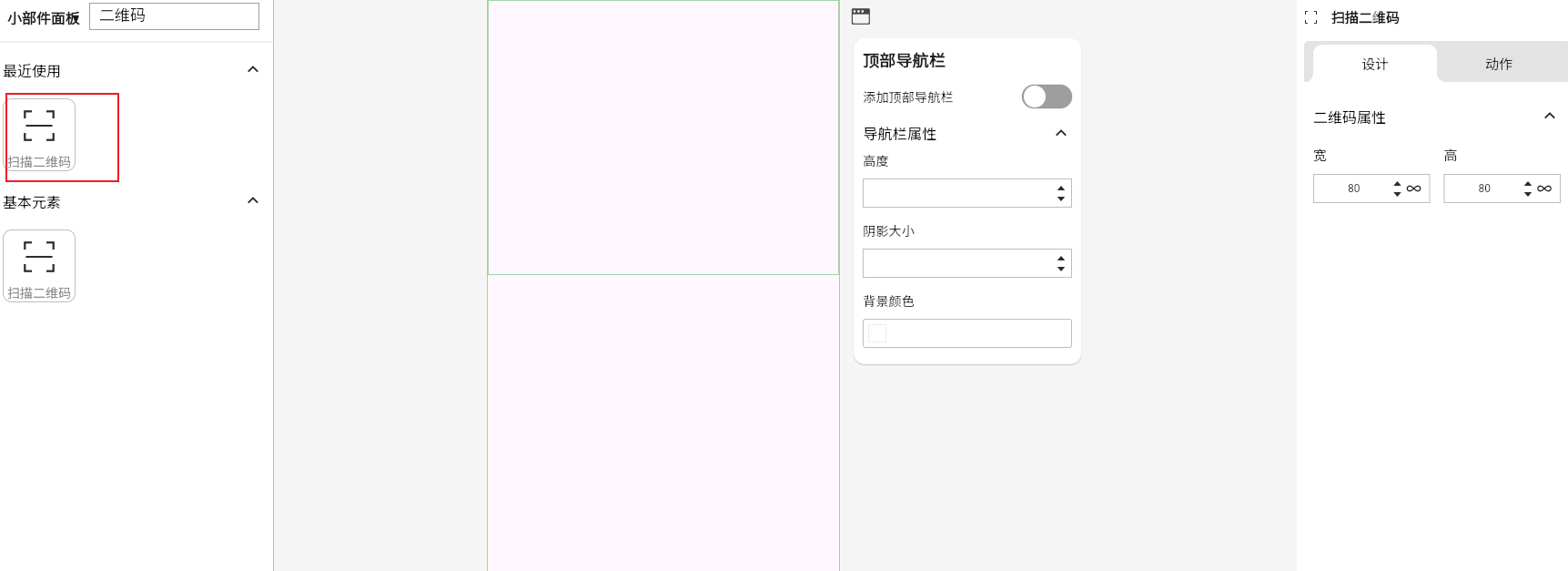Screen dimensions: 1568x571
Task: Collapse the 基本元素 section
Action: tap(253, 200)
